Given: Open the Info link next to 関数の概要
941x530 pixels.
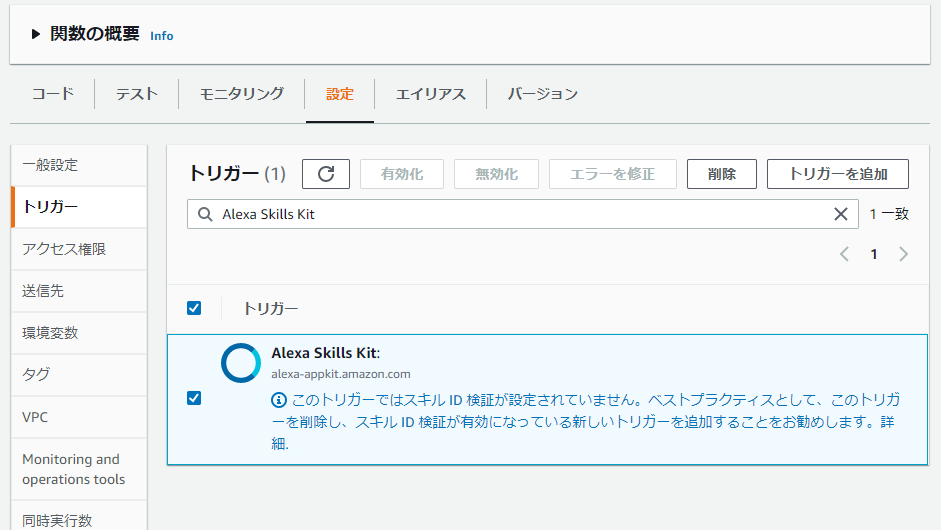Looking at the screenshot, I should pyautogui.click(x=161, y=36).
